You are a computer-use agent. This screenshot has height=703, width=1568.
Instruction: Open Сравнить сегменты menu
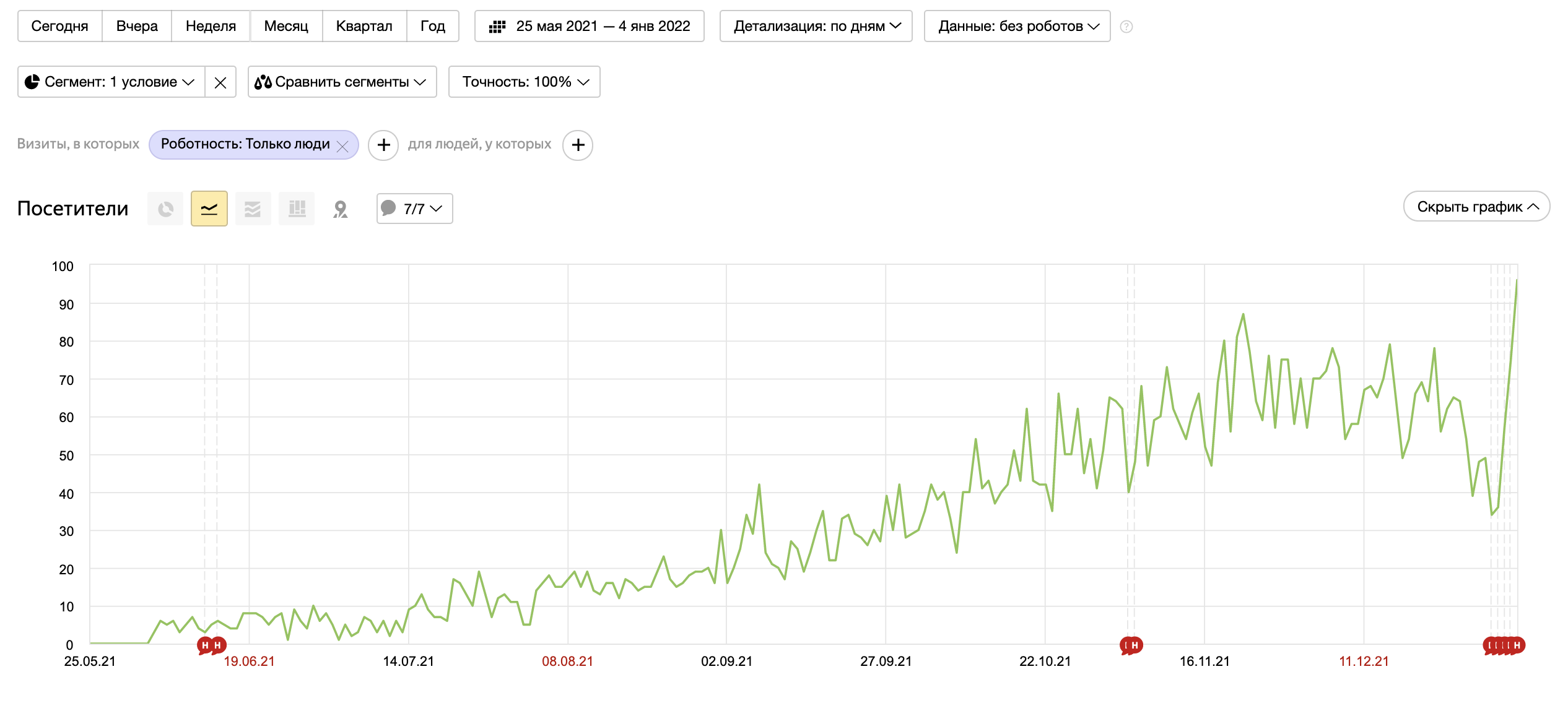pos(342,82)
